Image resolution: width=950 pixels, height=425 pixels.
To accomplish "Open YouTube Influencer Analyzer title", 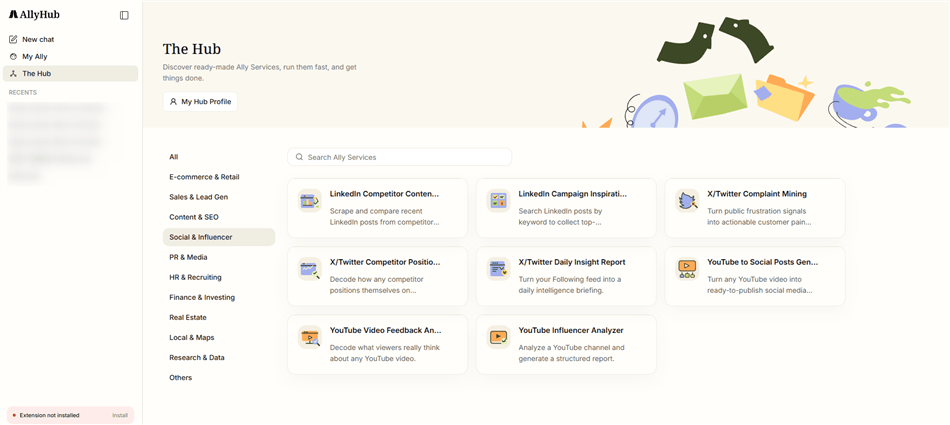I will (x=571, y=330).
